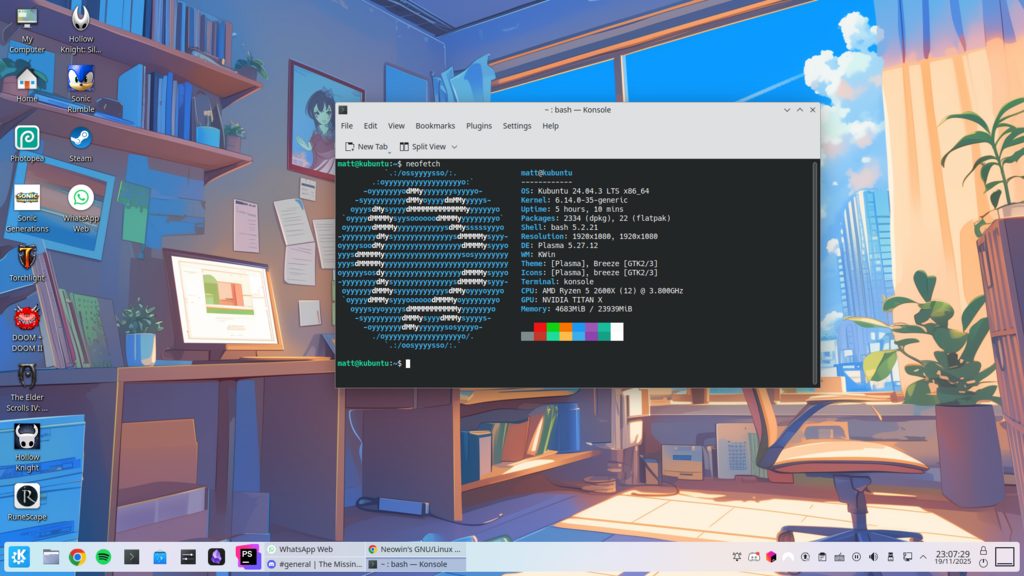Launch RuneScape from the desktop
This screenshot has width=1024, height=576.
27,503
